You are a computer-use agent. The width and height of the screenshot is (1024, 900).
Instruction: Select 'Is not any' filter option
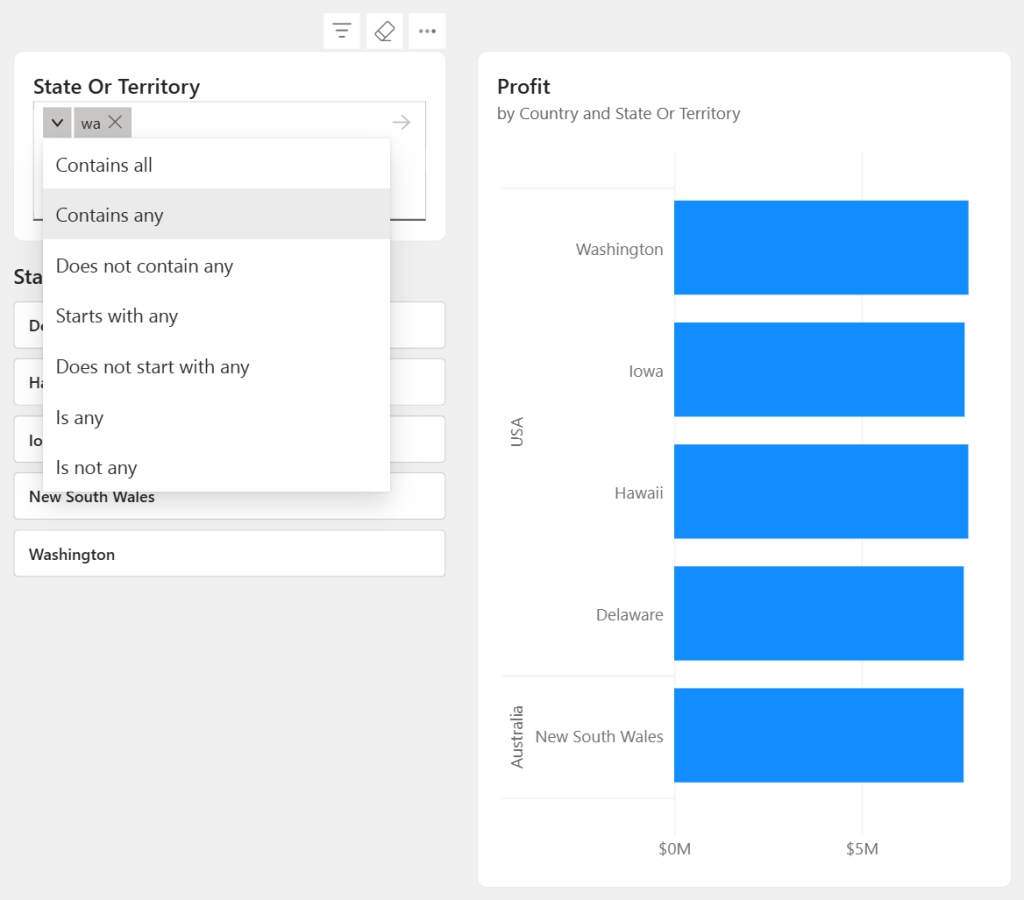tap(96, 468)
